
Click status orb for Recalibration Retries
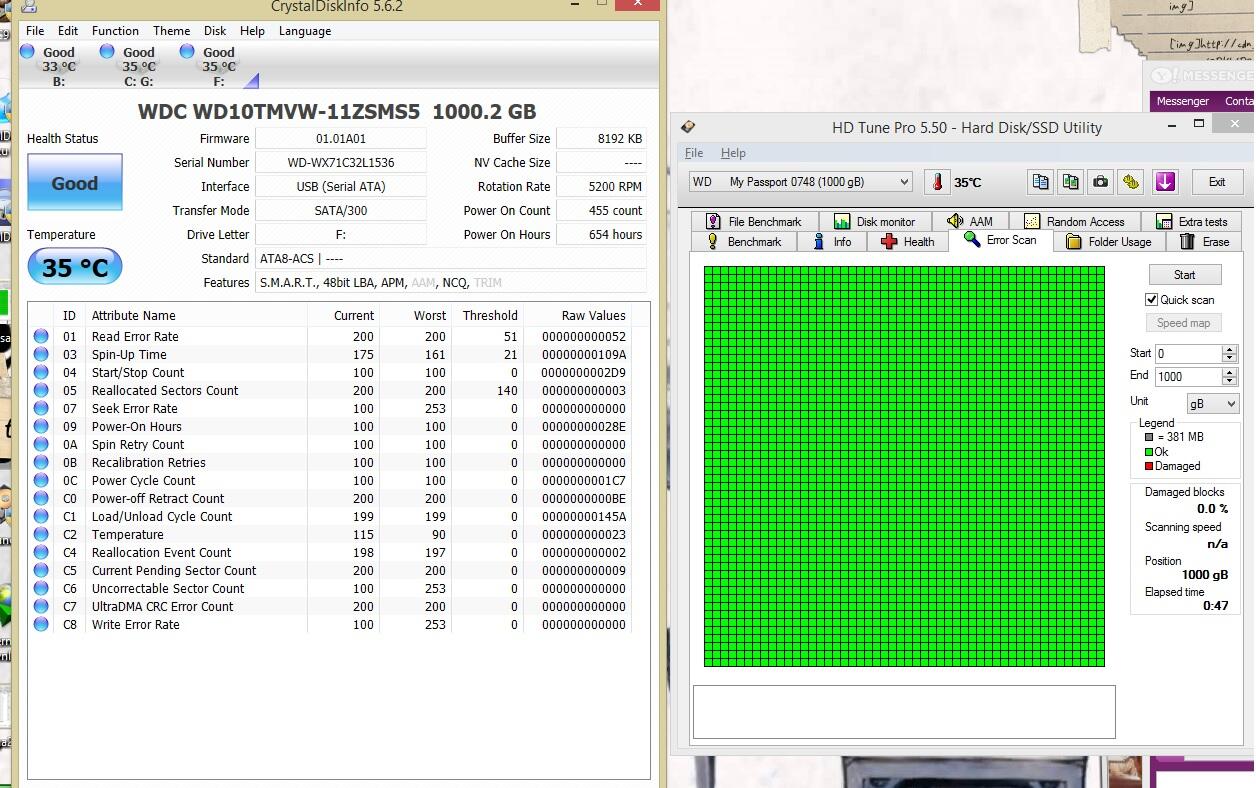[41, 463]
